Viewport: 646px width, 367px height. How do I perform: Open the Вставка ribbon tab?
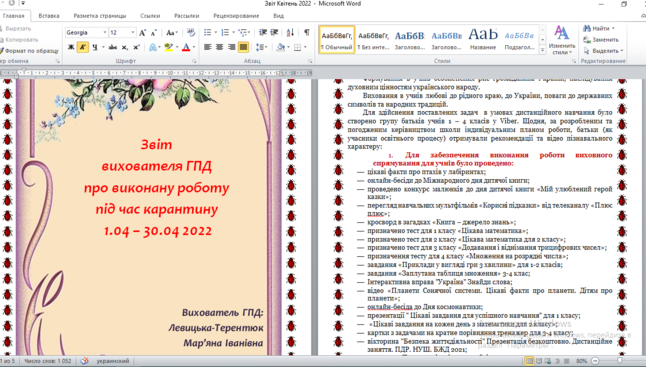click(49, 16)
